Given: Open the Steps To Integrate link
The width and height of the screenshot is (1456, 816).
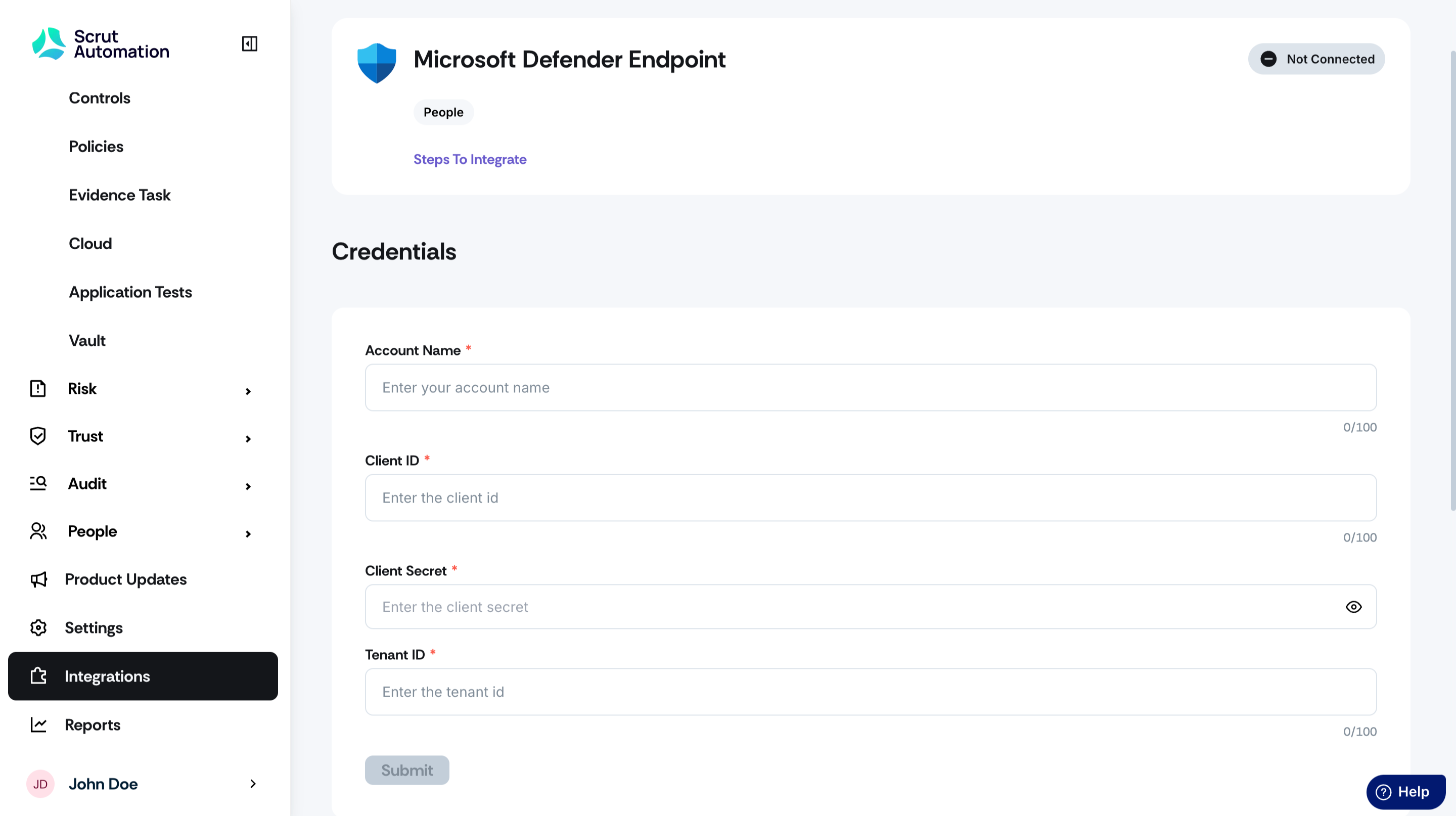Looking at the screenshot, I should point(470,159).
